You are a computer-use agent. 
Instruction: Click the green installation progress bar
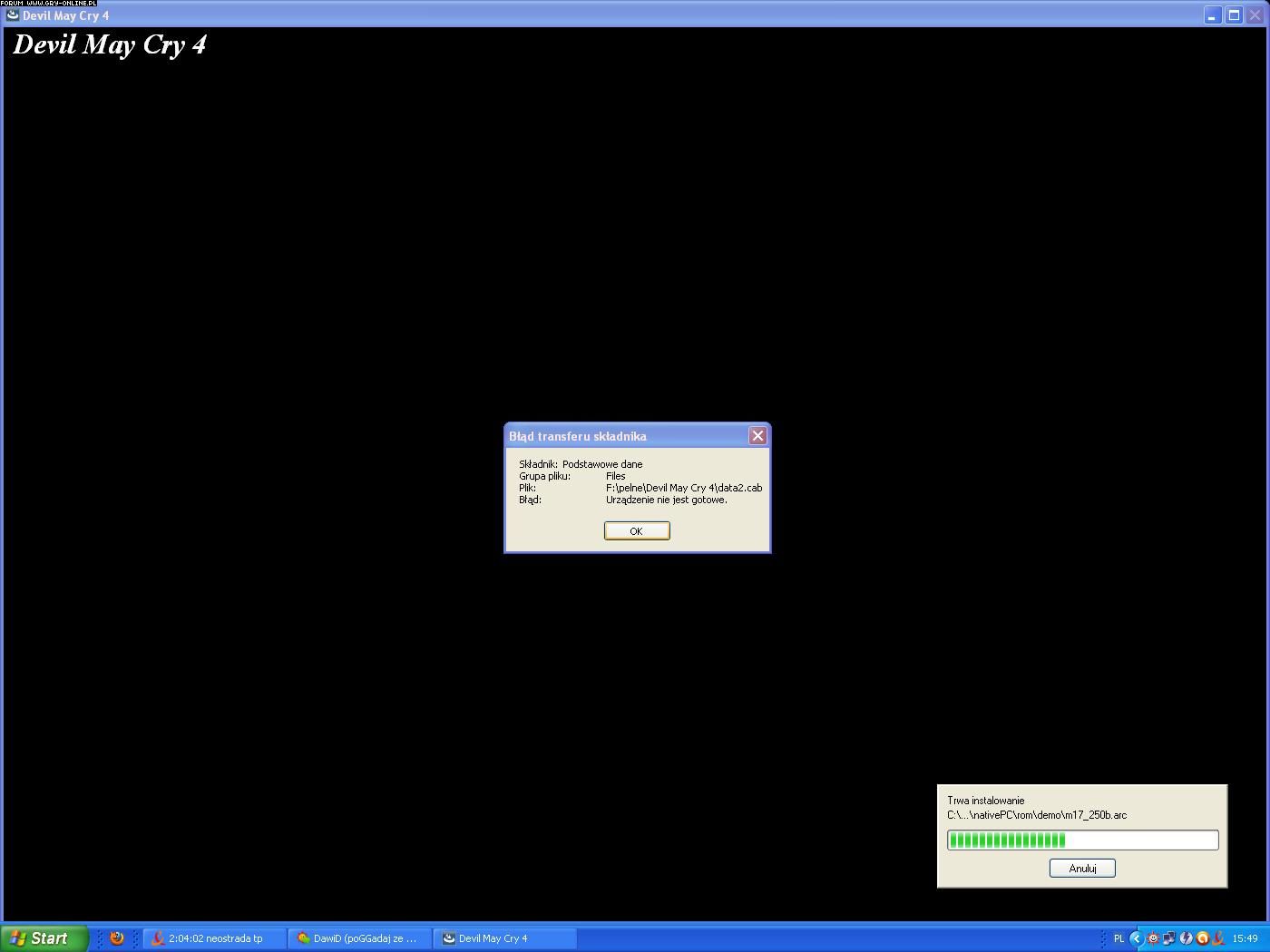click(1082, 840)
